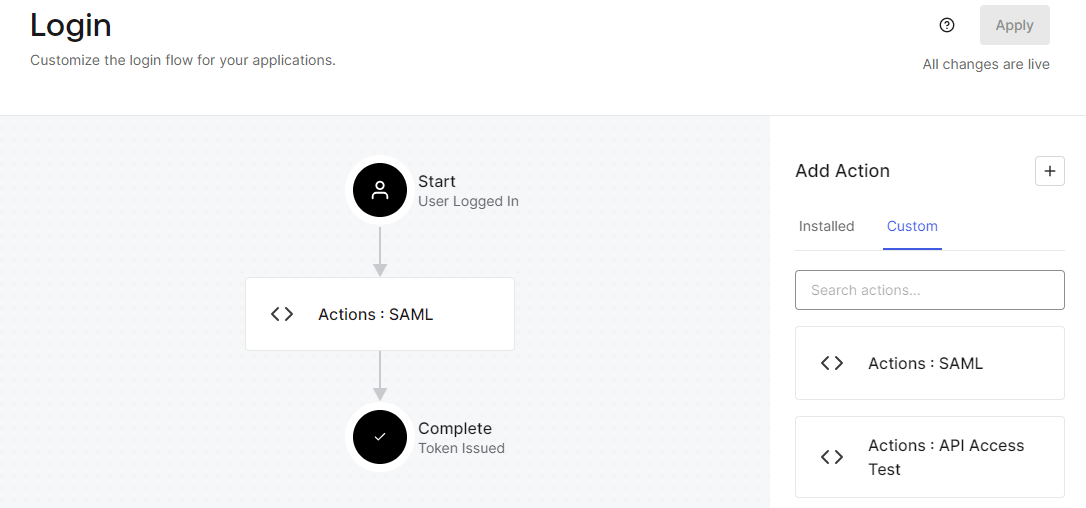
Task: Focus the Search actions field
Action: pyautogui.click(x=929, y=290)
